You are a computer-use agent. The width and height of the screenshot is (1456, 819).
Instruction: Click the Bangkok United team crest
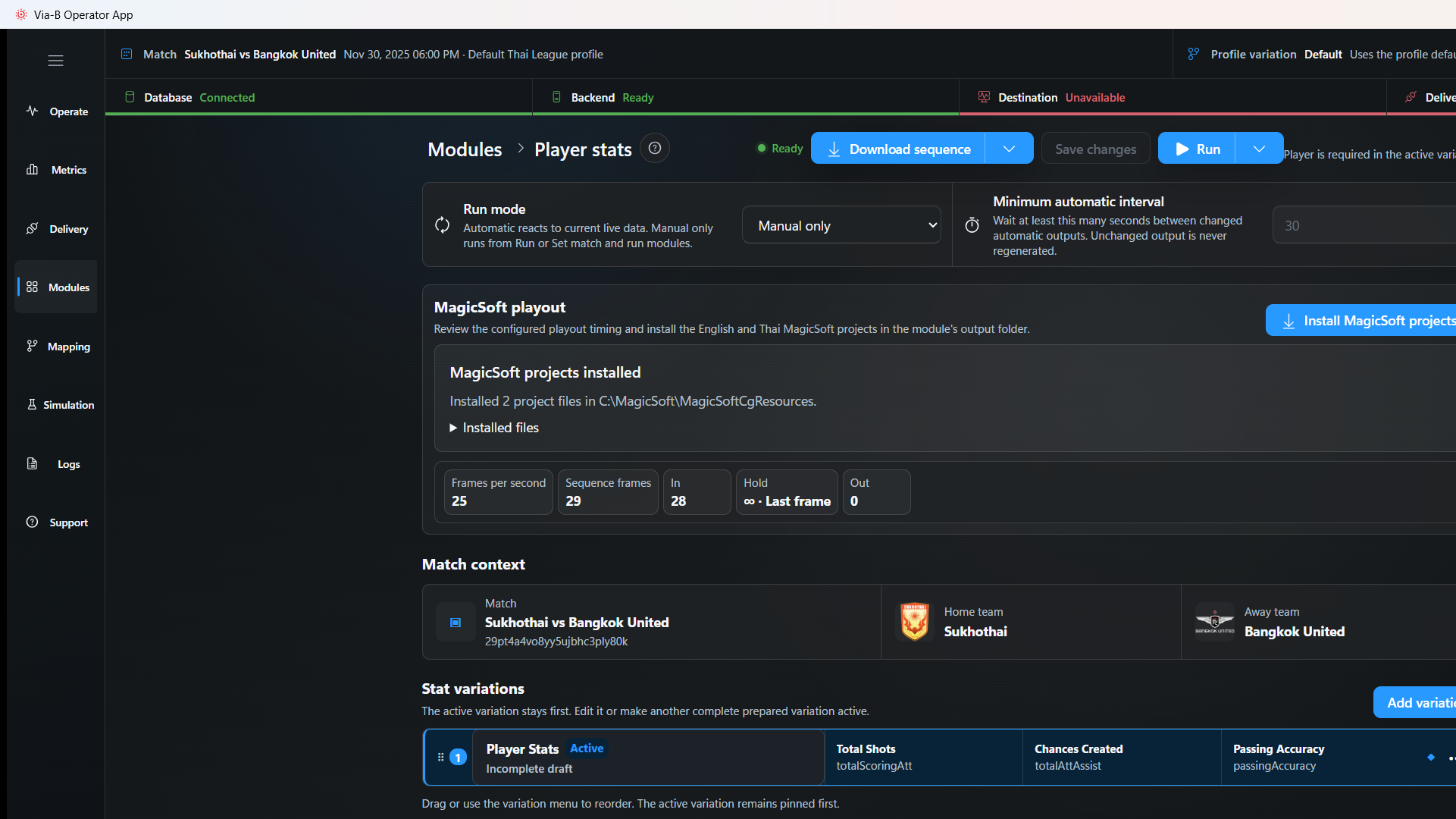(x=1215, y=622)
